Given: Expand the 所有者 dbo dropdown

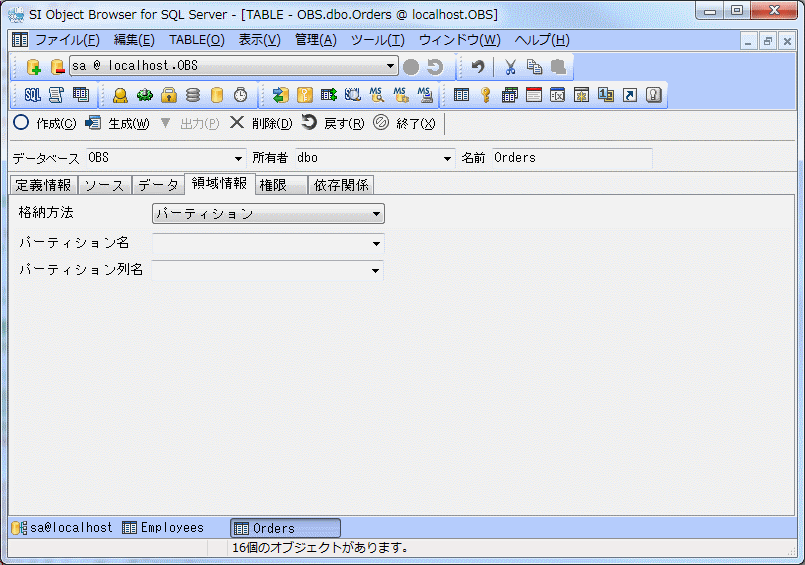Looking at the screenshot, I should [x=447, y=158].
